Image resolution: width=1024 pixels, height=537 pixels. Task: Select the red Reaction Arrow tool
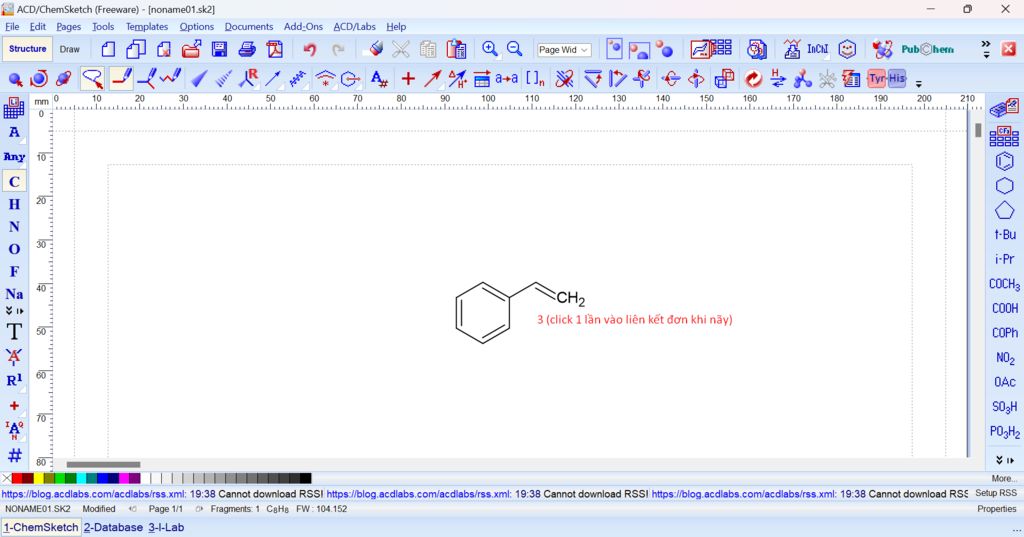pos(432,79)
